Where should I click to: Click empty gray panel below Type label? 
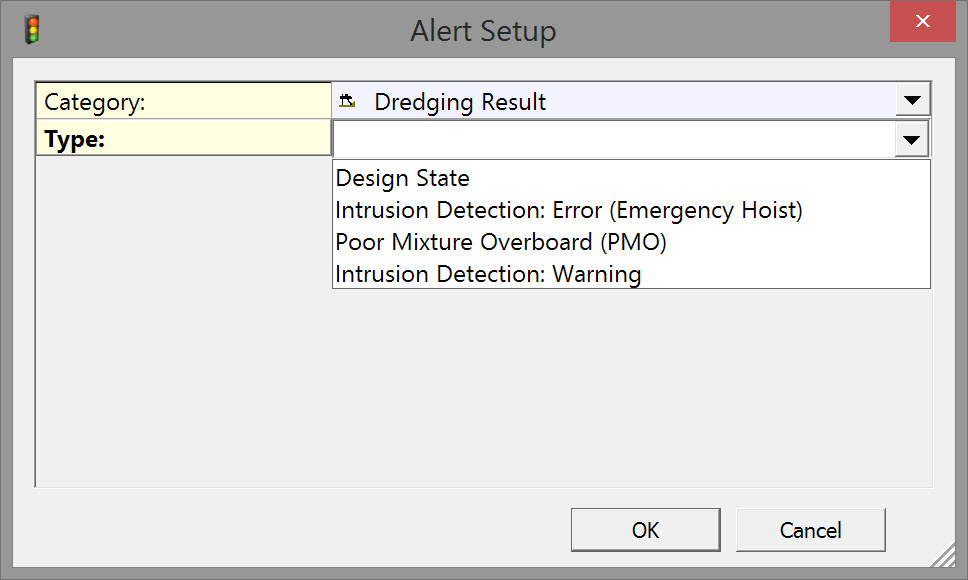pos(183,320)
